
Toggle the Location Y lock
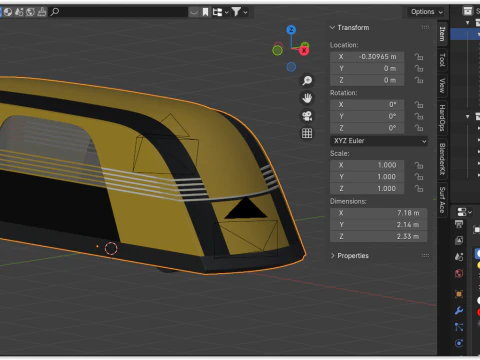point(419,68)
